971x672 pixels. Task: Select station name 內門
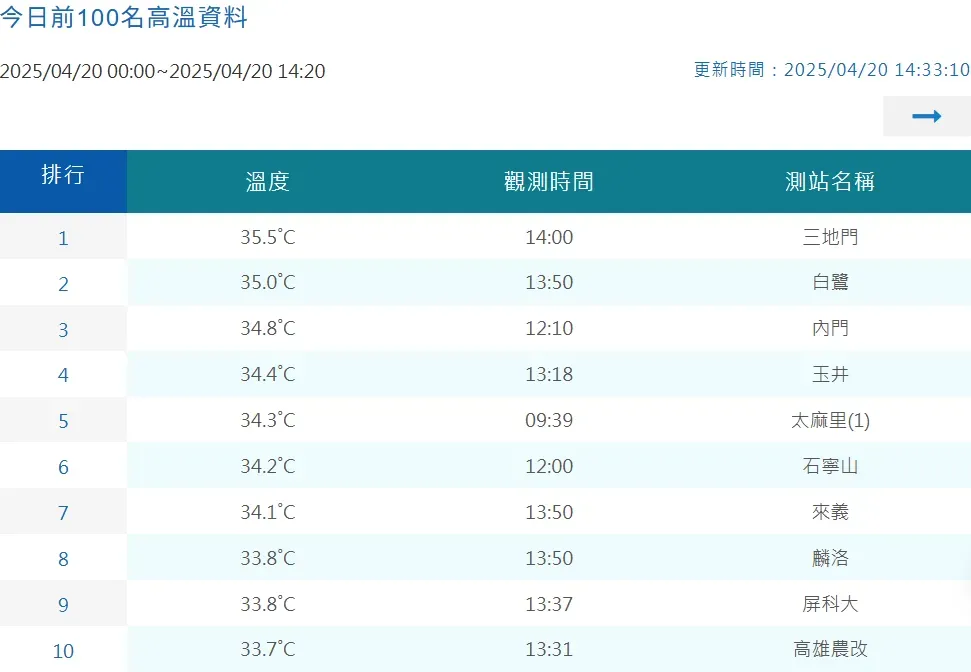(830, 328)
